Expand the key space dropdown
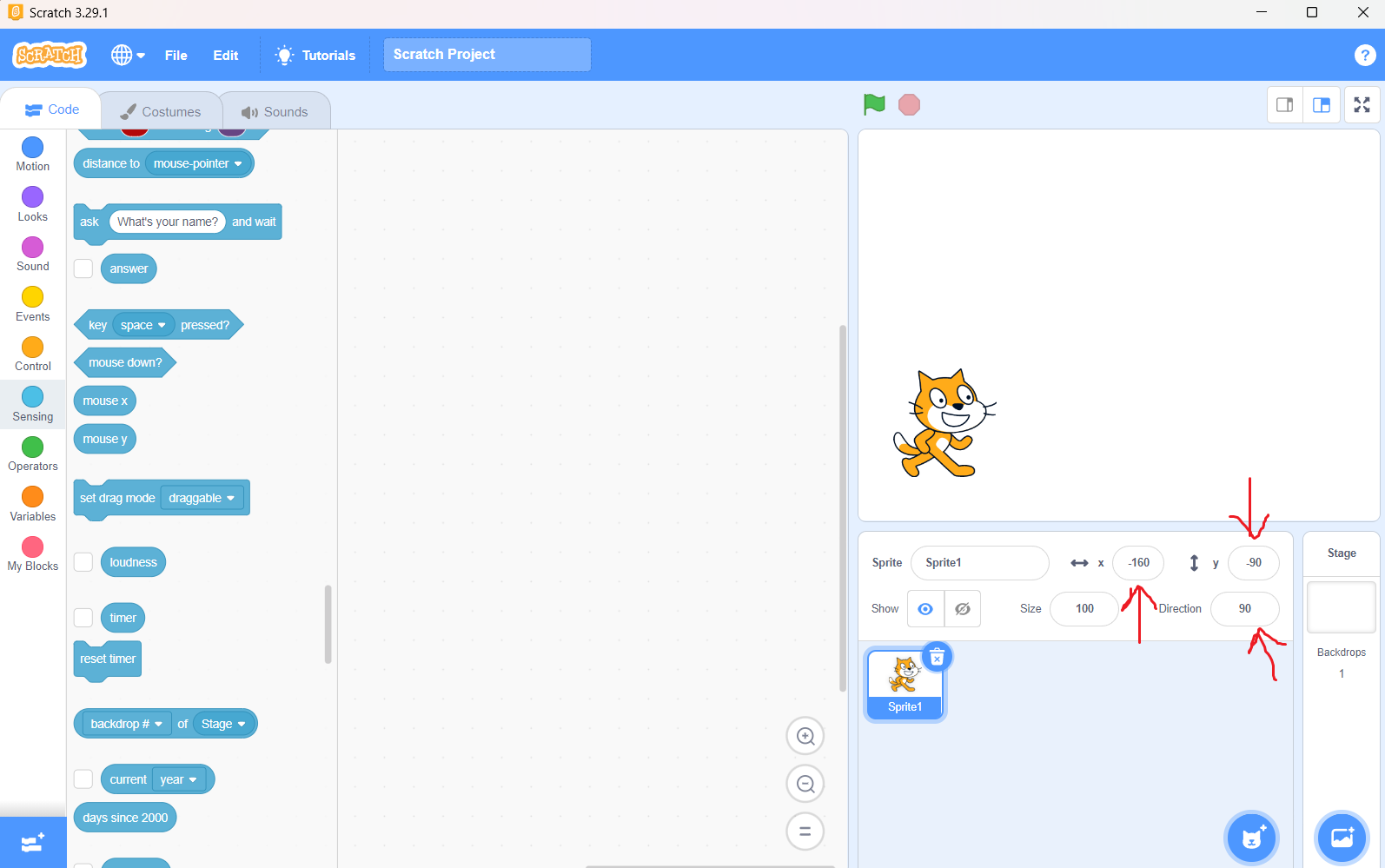Image resolution: width=1385 pixels, height=868 pixels. pos(143,326)
